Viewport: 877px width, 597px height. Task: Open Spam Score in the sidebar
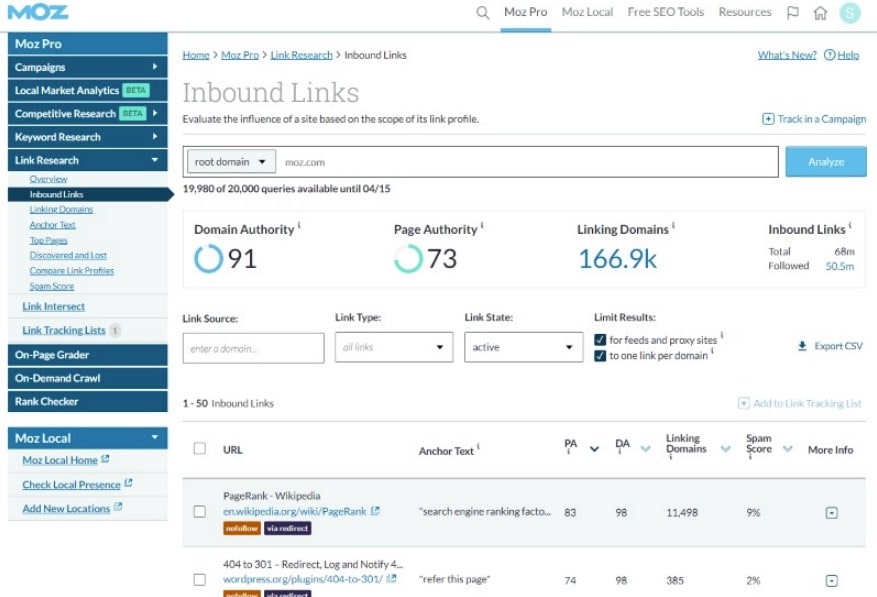point(52,286)
